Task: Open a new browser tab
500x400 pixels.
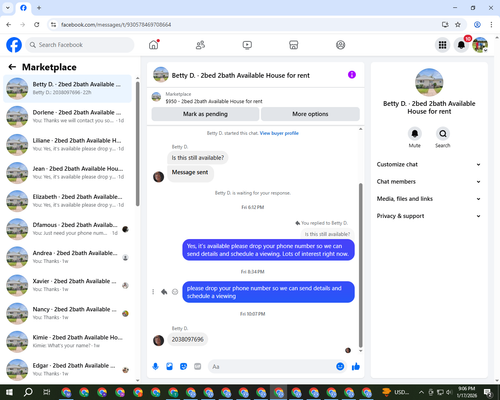Action: tap(39, 8)
